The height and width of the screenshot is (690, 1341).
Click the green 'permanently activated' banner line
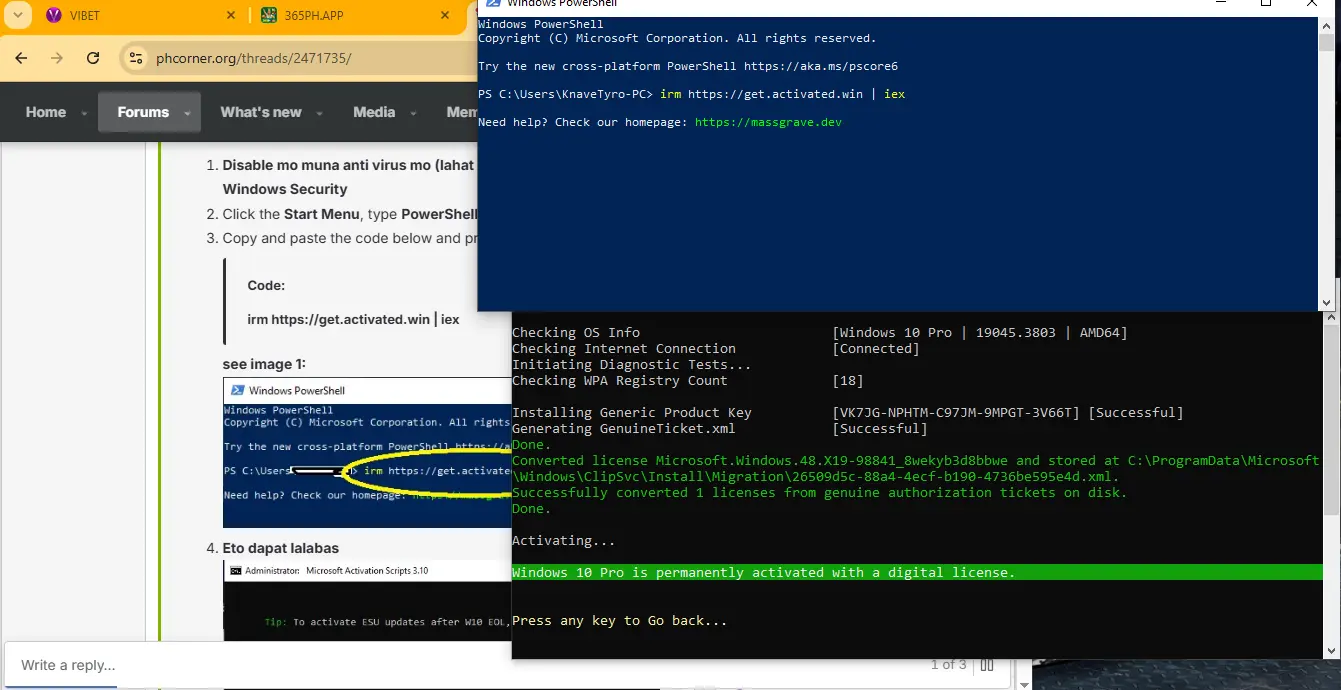coord(917,572)
